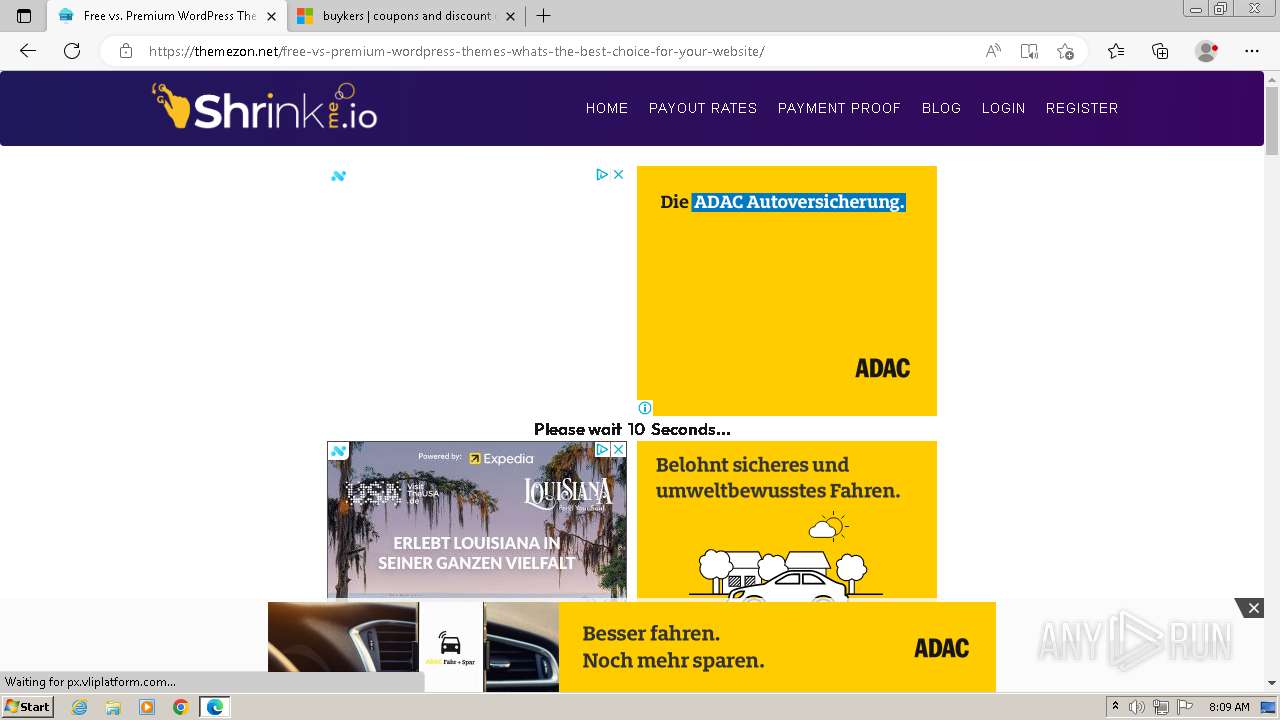Open the ADAC Autoversicherung ad banner

click(787, 291)
